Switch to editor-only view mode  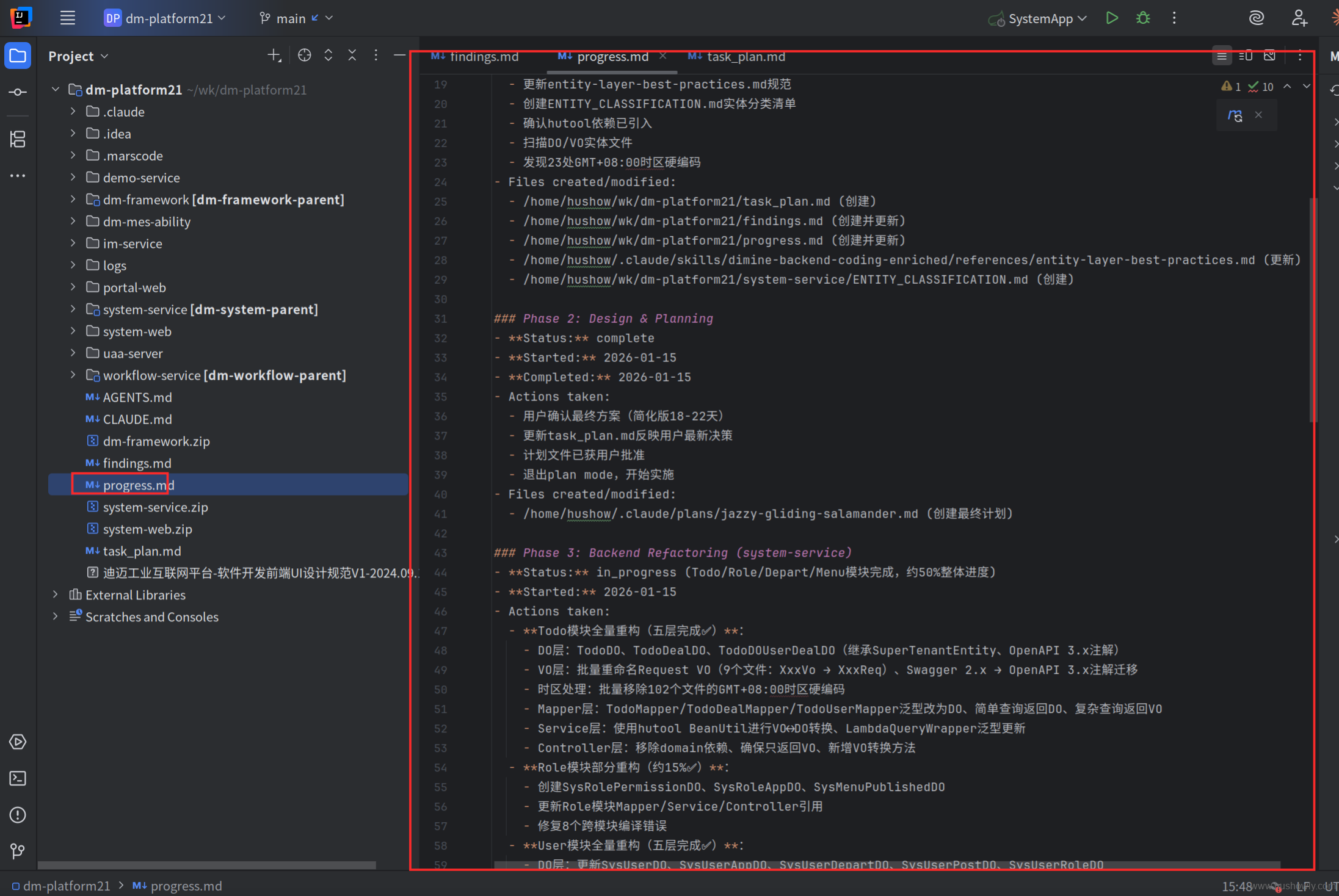tap(1222, 56)
